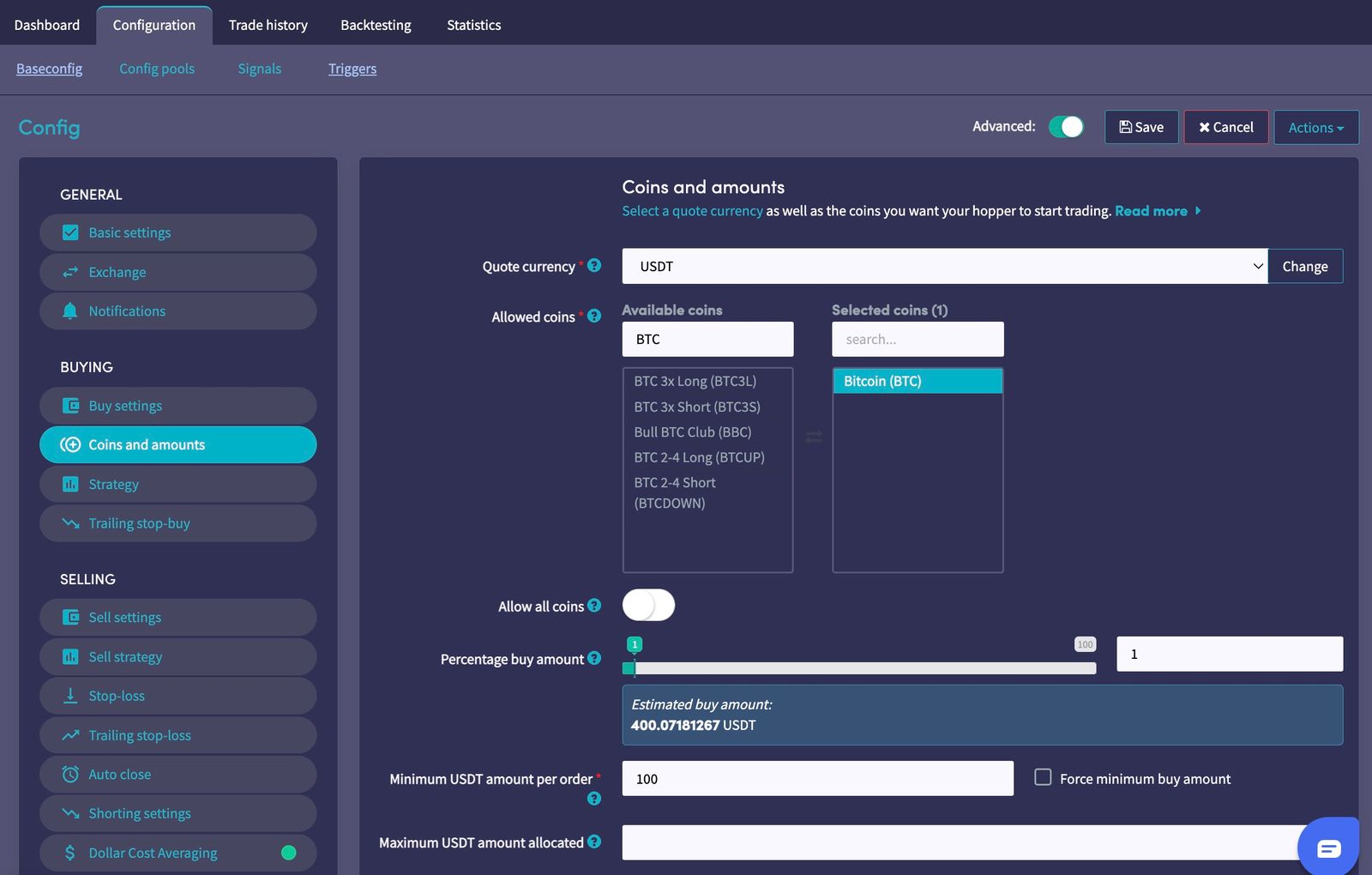Image resolution: width=1372 pixels, height=875 pixels.
Task: Open the Triggers section
Action: pyautogui.click(x=352, y=69)
